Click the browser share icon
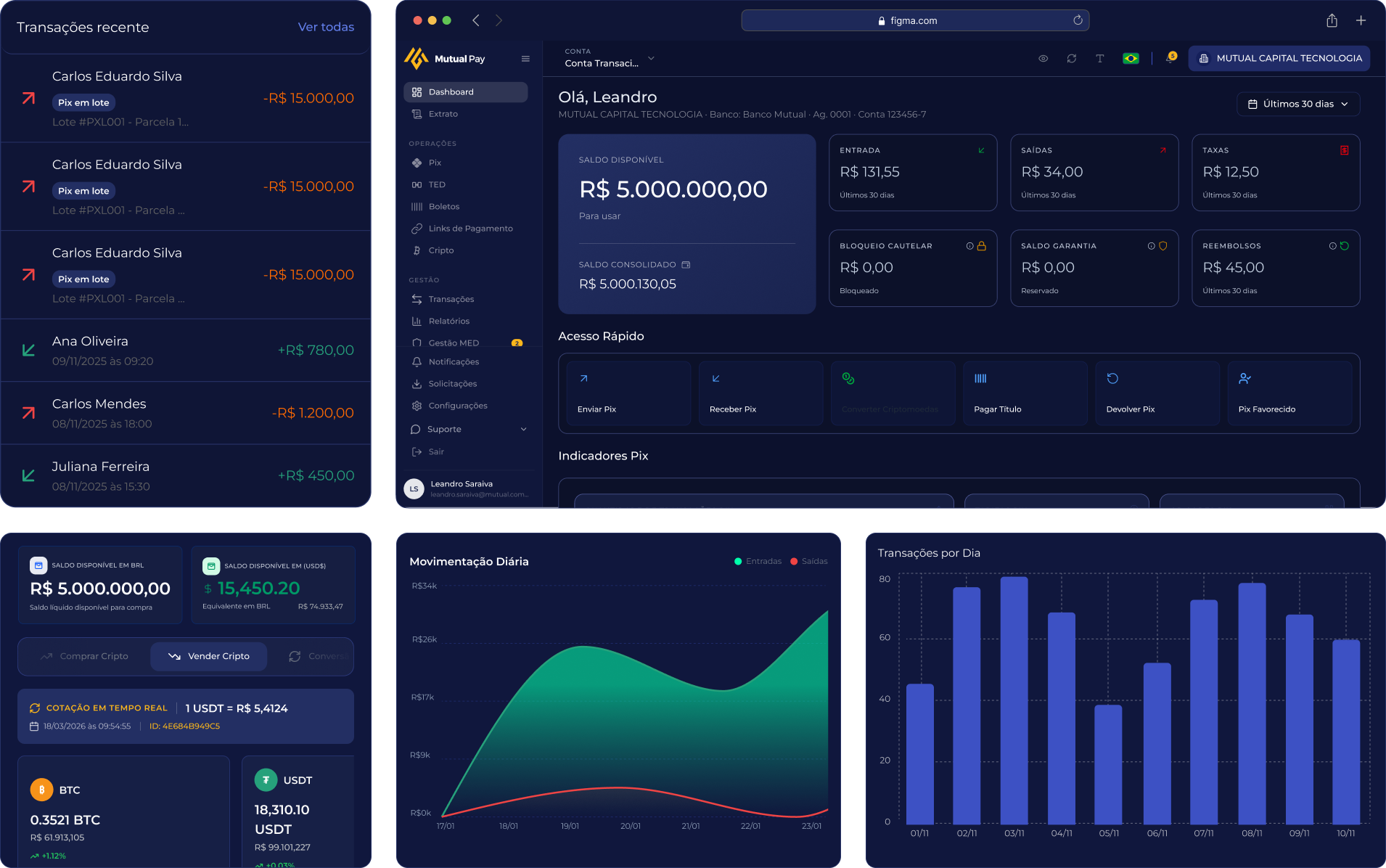 (x=1332, y=20)
